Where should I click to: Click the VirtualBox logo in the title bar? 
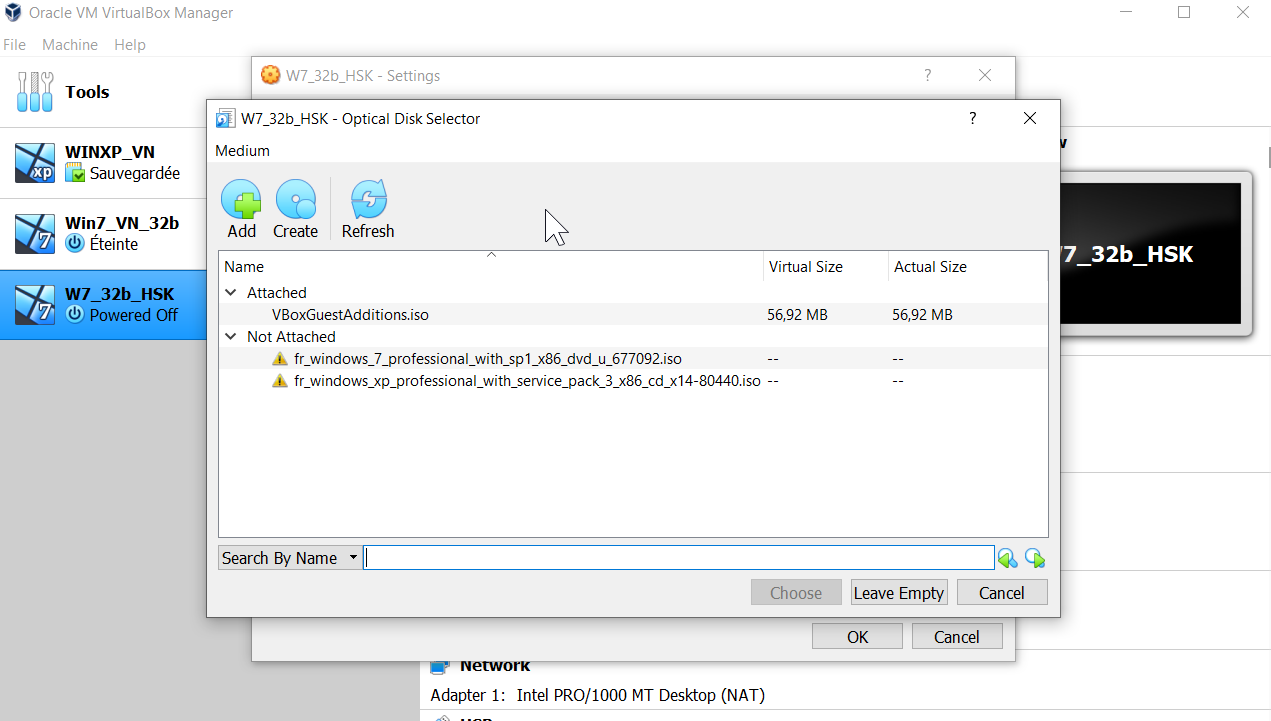pyautogui.click(x=13, y=13)
